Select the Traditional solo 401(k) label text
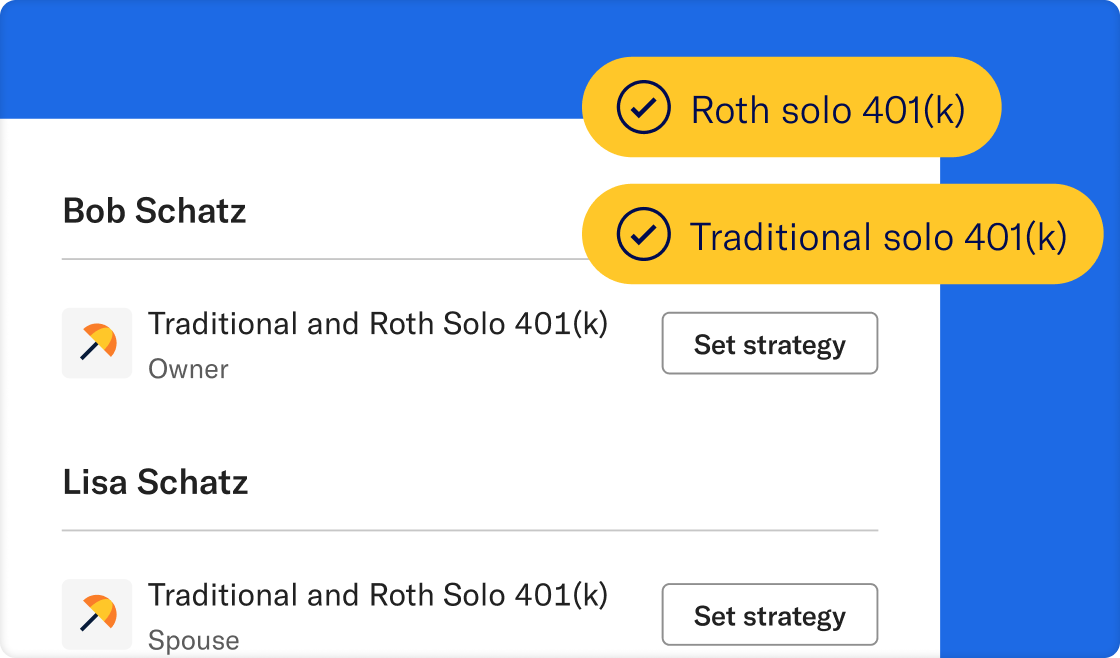Image resolution: width=1120 pixels, height=658 pixels. coord(878,237)
